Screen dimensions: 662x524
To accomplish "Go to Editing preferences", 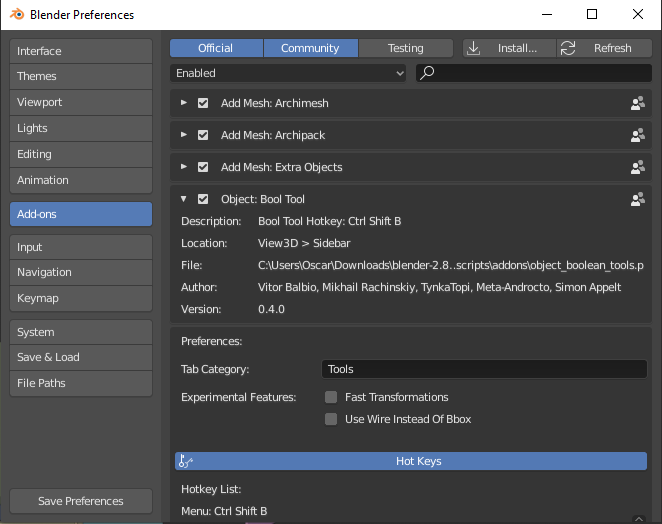I will [81, 154].
